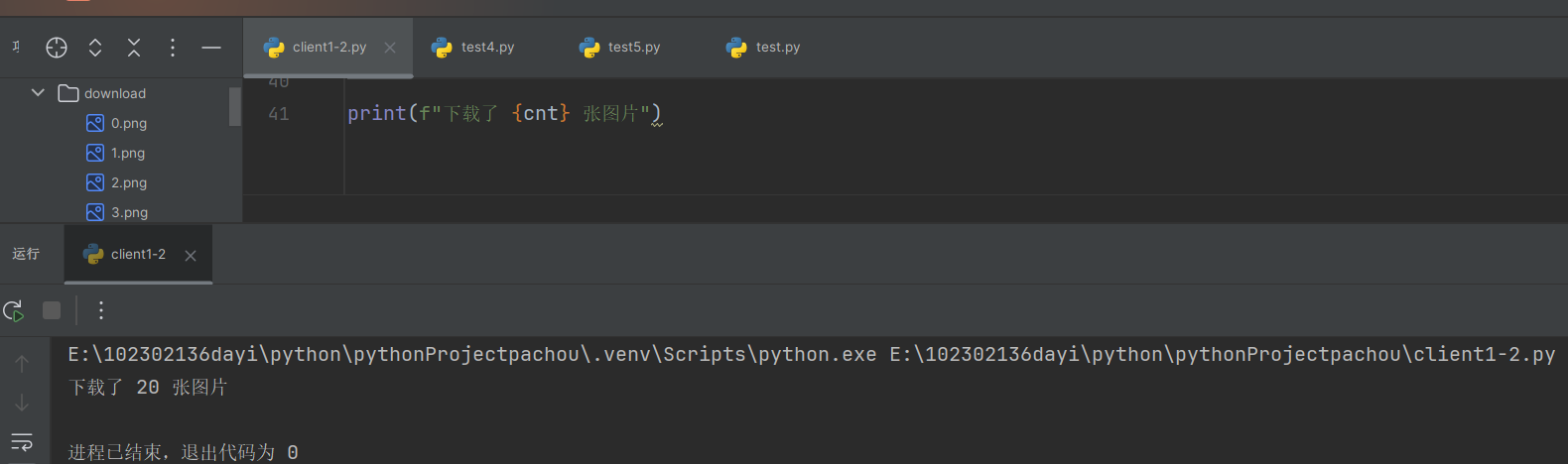Toggle soft-wrap in run console
Image resolution: width=1568 pixels, height=464 pixels.
click(x=22, y=441)
